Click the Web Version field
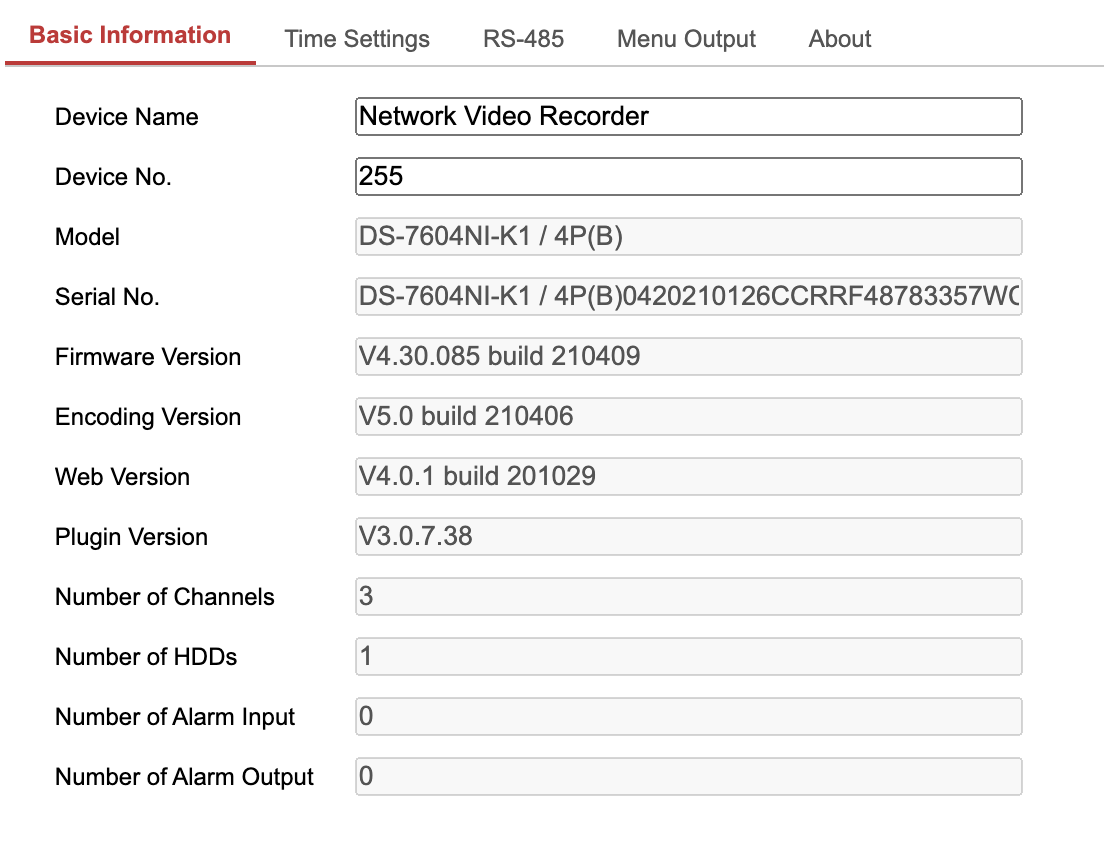Image resolution: width=1104 pixels, height=854 pixels. point(688,476)
